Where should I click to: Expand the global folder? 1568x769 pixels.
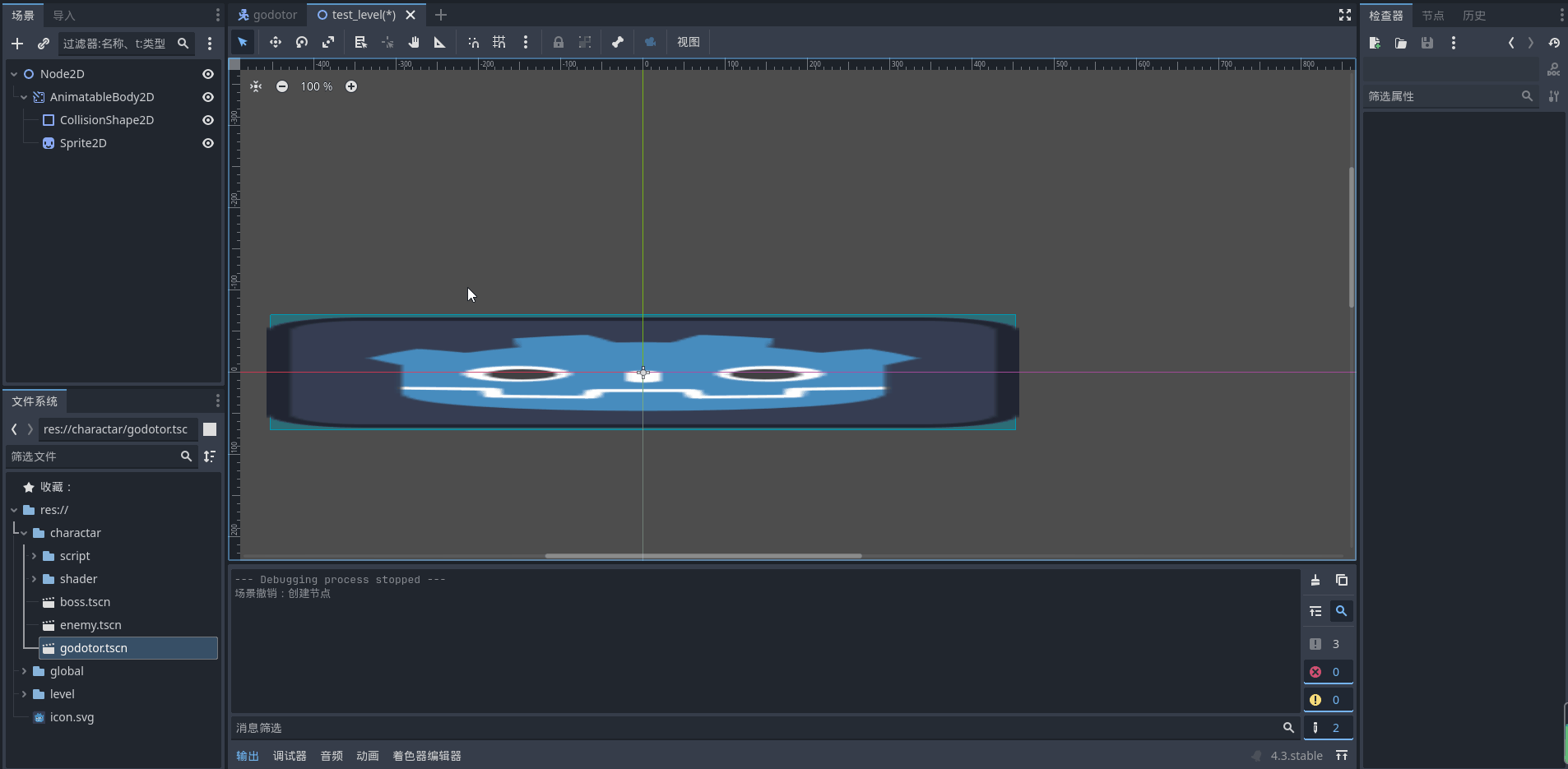click(24, 671)
